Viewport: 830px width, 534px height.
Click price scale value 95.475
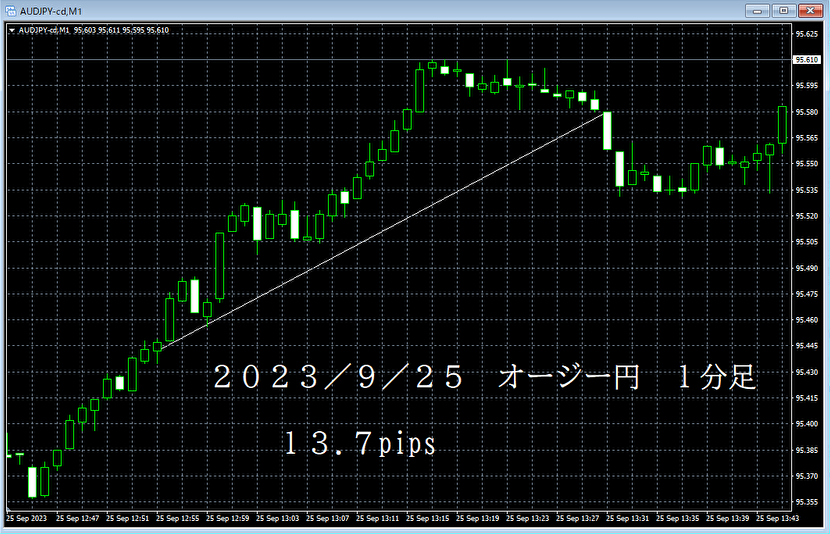click(x=807, y=294)
